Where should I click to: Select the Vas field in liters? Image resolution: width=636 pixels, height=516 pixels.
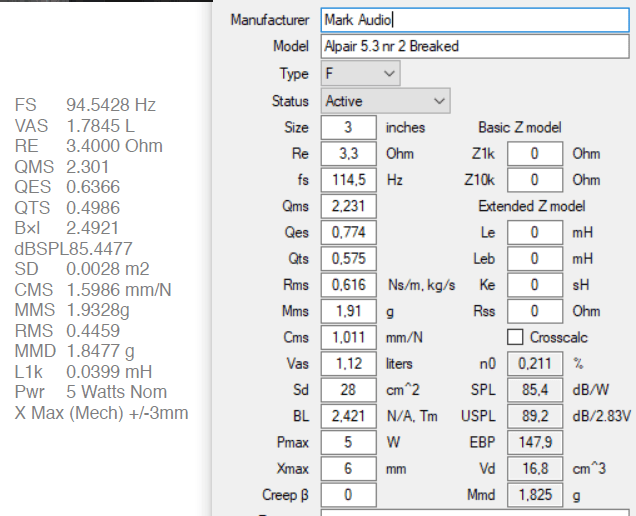348,363
